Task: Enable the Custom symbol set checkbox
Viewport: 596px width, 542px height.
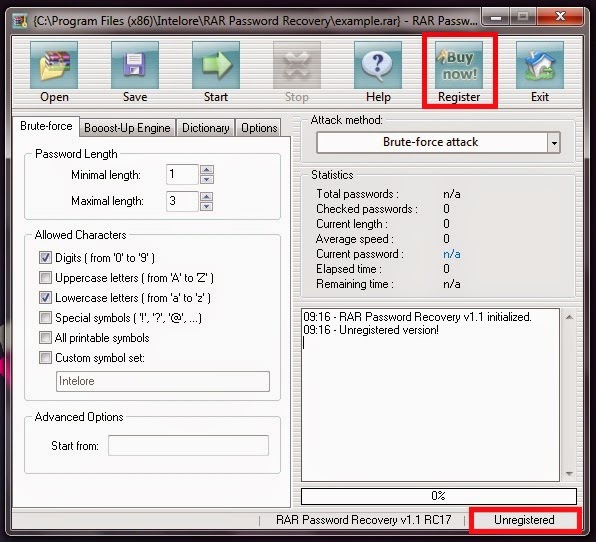Action: pos(45,358)
